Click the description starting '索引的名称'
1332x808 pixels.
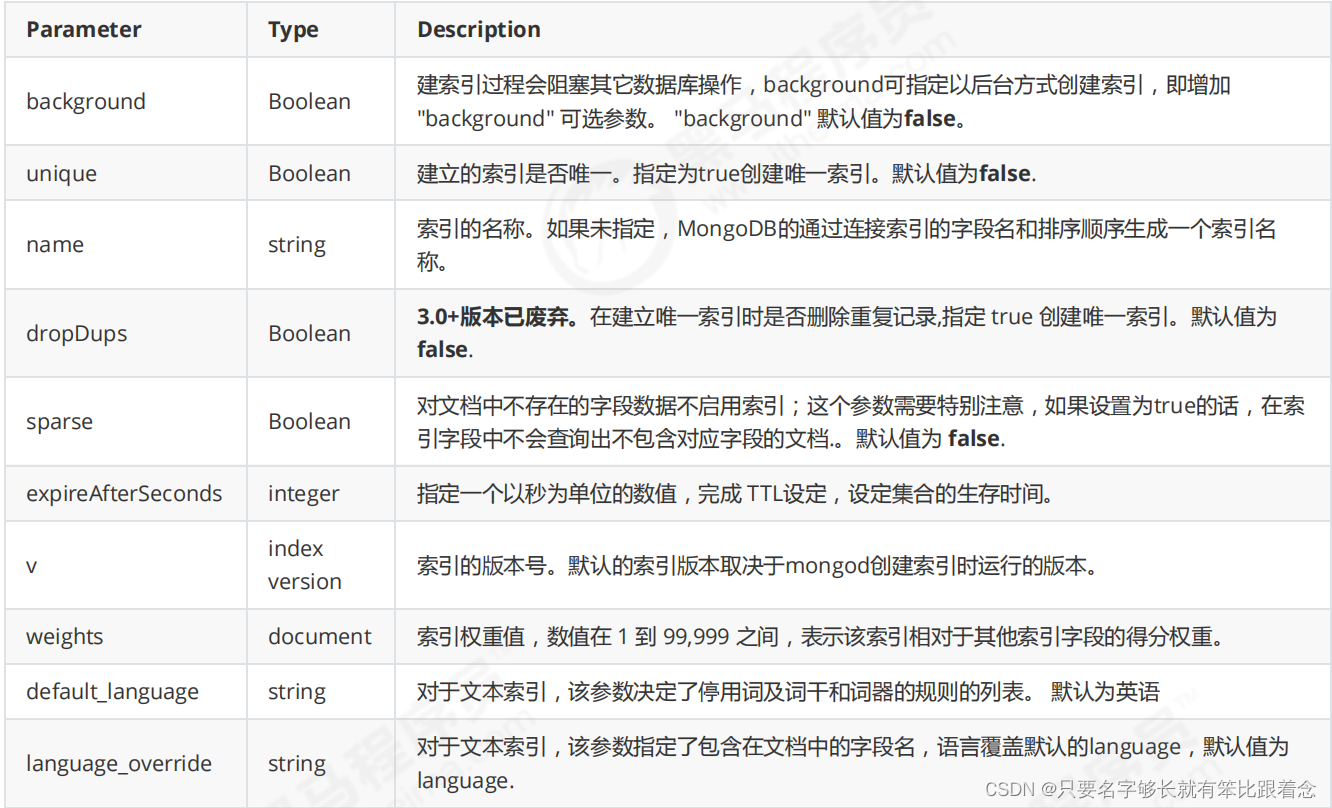pyautogui.click(x=846, y=245)
